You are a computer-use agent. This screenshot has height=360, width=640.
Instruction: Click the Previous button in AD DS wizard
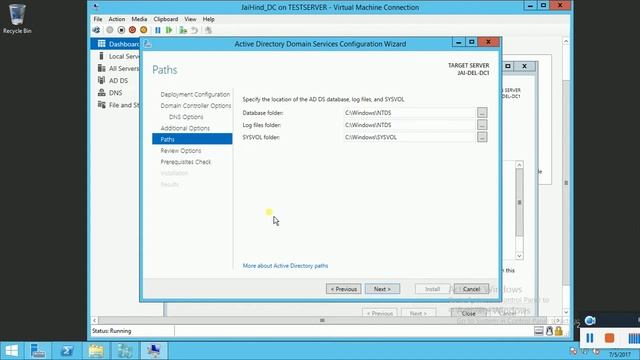click(344, 289)
